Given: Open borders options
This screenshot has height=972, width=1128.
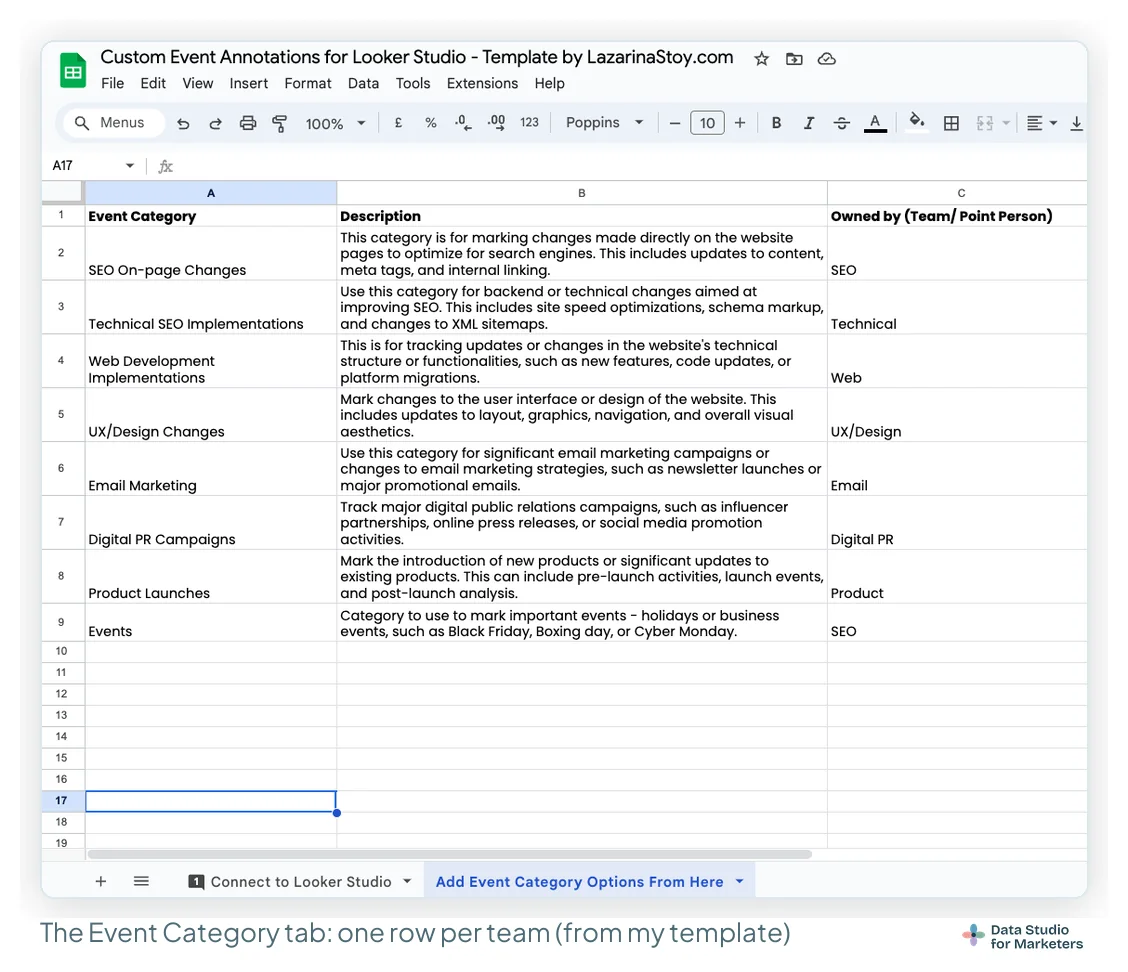Looking at the screenshot, I should (951, 123).
